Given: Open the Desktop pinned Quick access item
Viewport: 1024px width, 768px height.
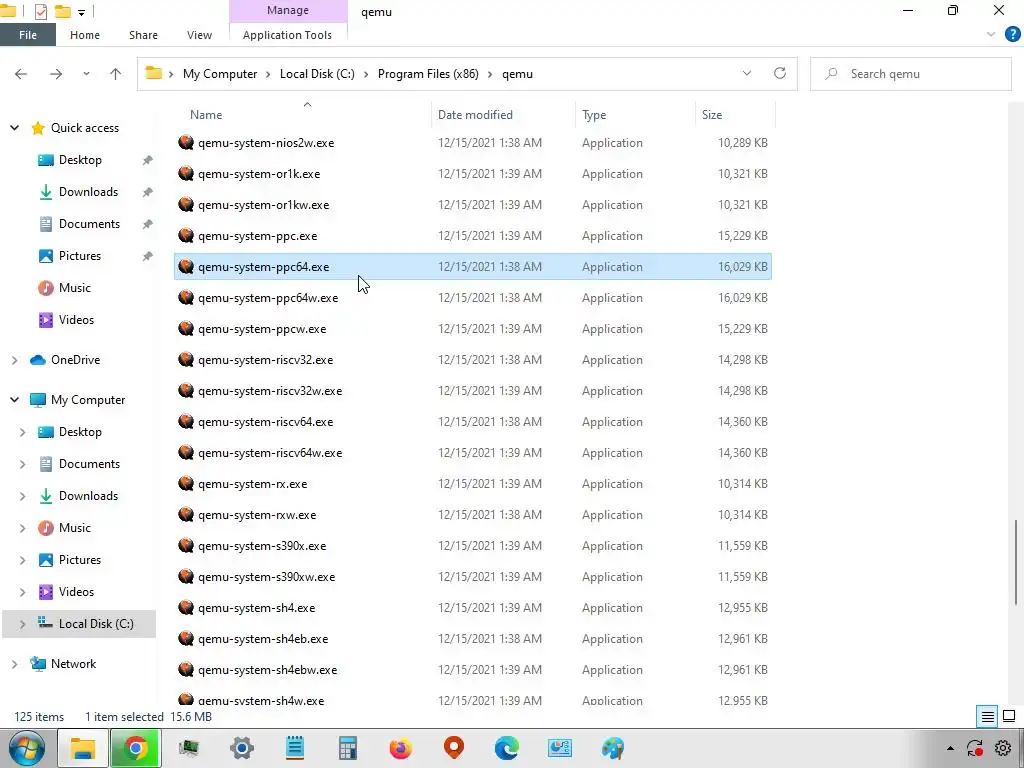Looking at the screenshot, I should coord(80,160).
